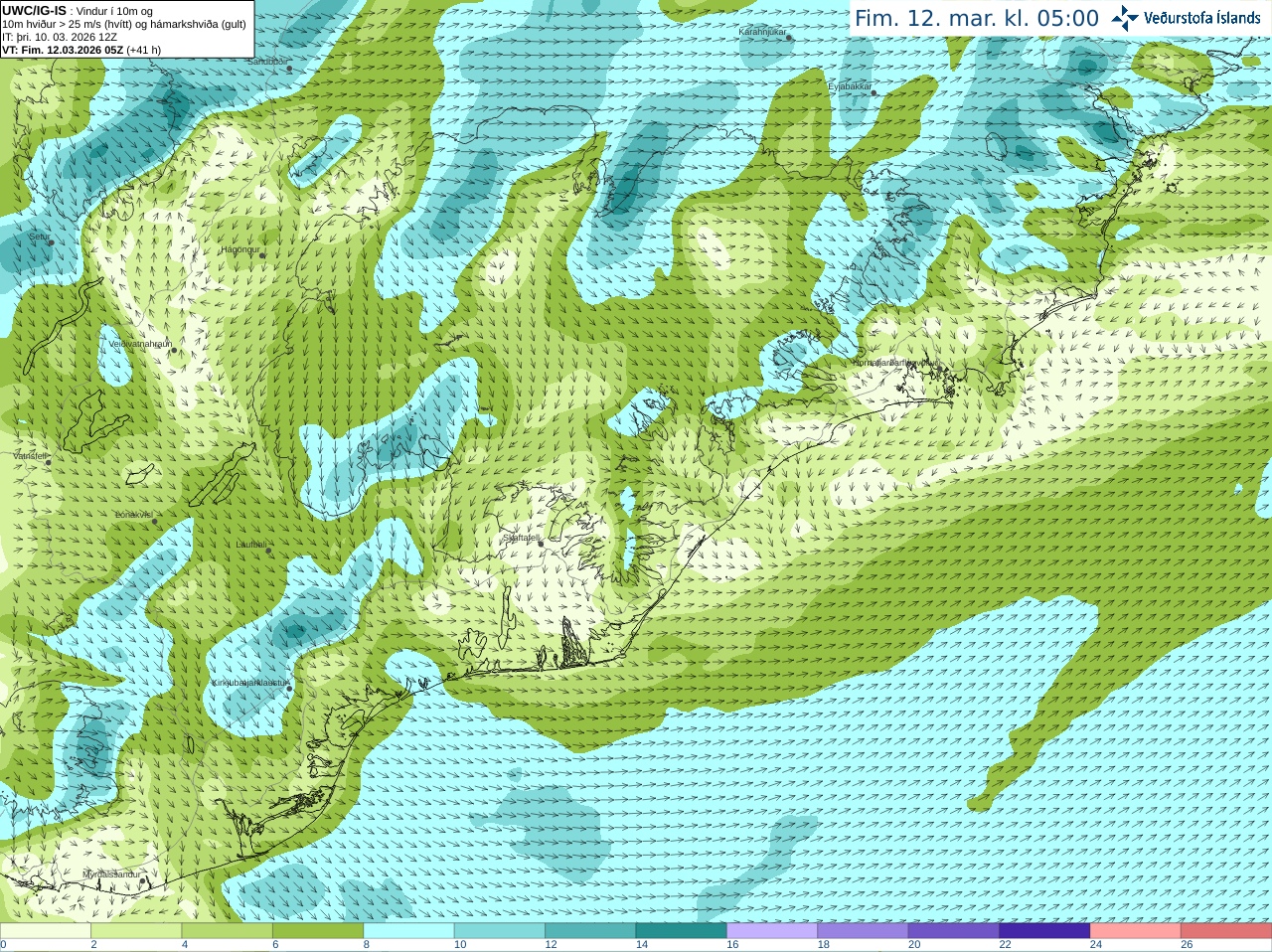Image resolution: width=1272 pixels, height=952 pixels.
Task: Select the Laufbali station label
Action: click(x=251, y=545)
